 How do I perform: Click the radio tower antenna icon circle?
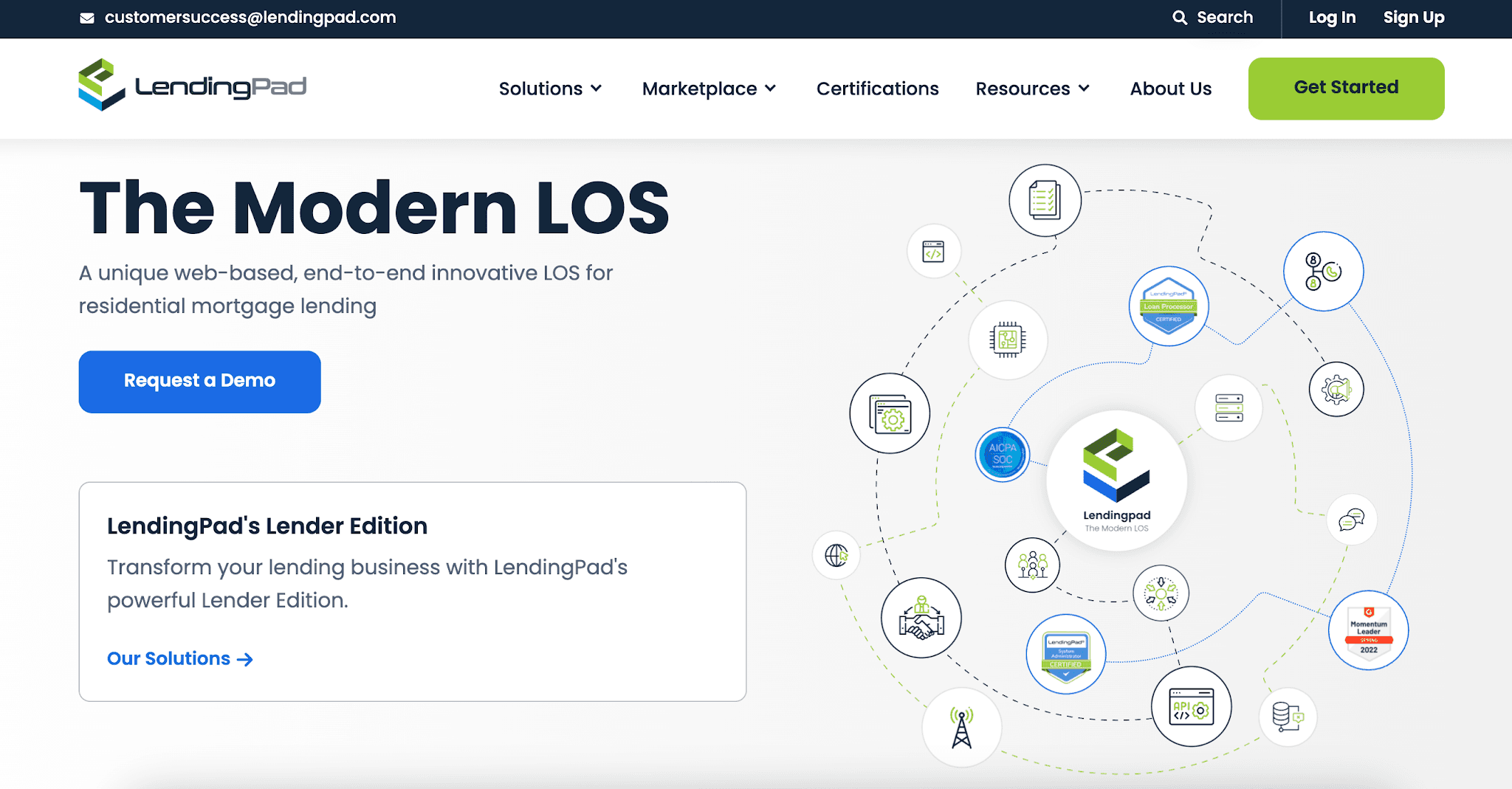962,727
